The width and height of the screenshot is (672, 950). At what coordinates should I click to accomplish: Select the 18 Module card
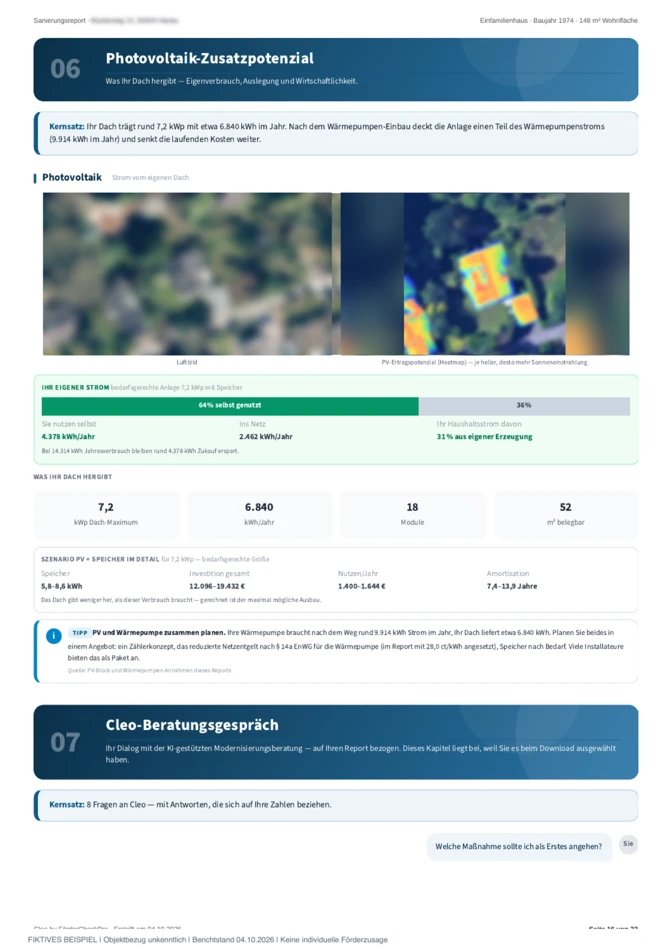coord(413,514)
